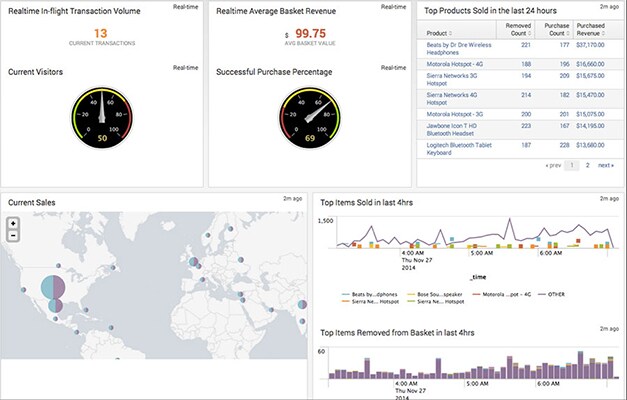627x400 pixels.
Task: Click the largest sales bubble over North America
Action: pos(51,288)
